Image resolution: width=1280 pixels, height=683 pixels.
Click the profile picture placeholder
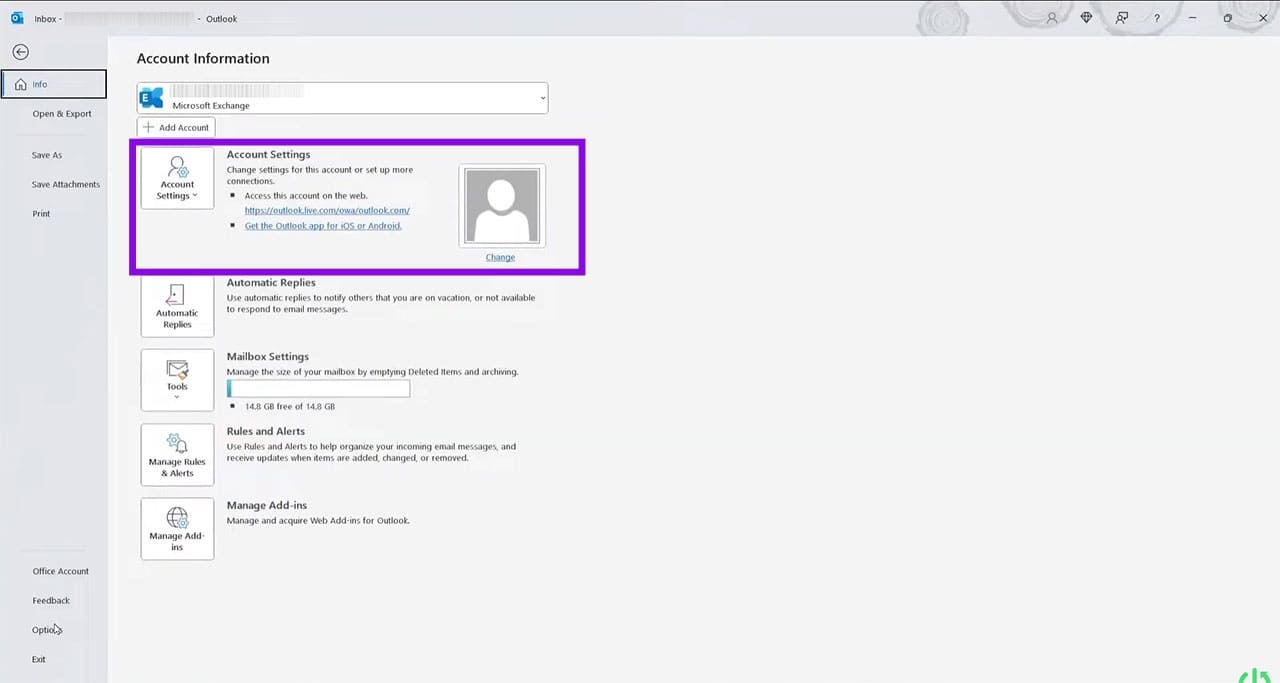tap(502, 205)
